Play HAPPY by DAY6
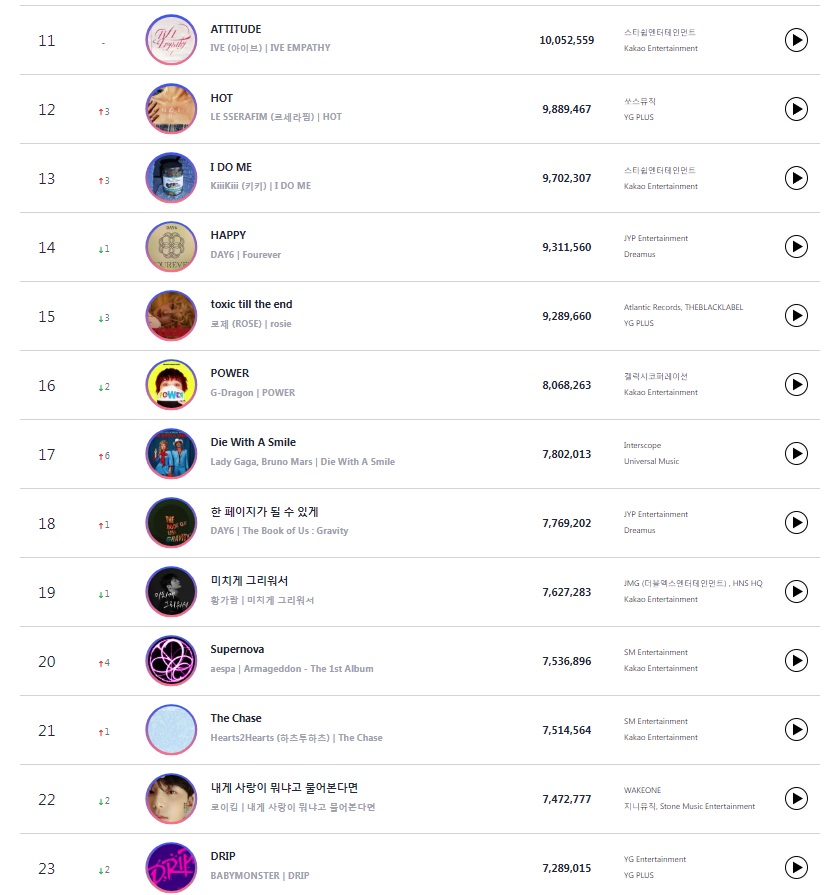 pos(796,247)
